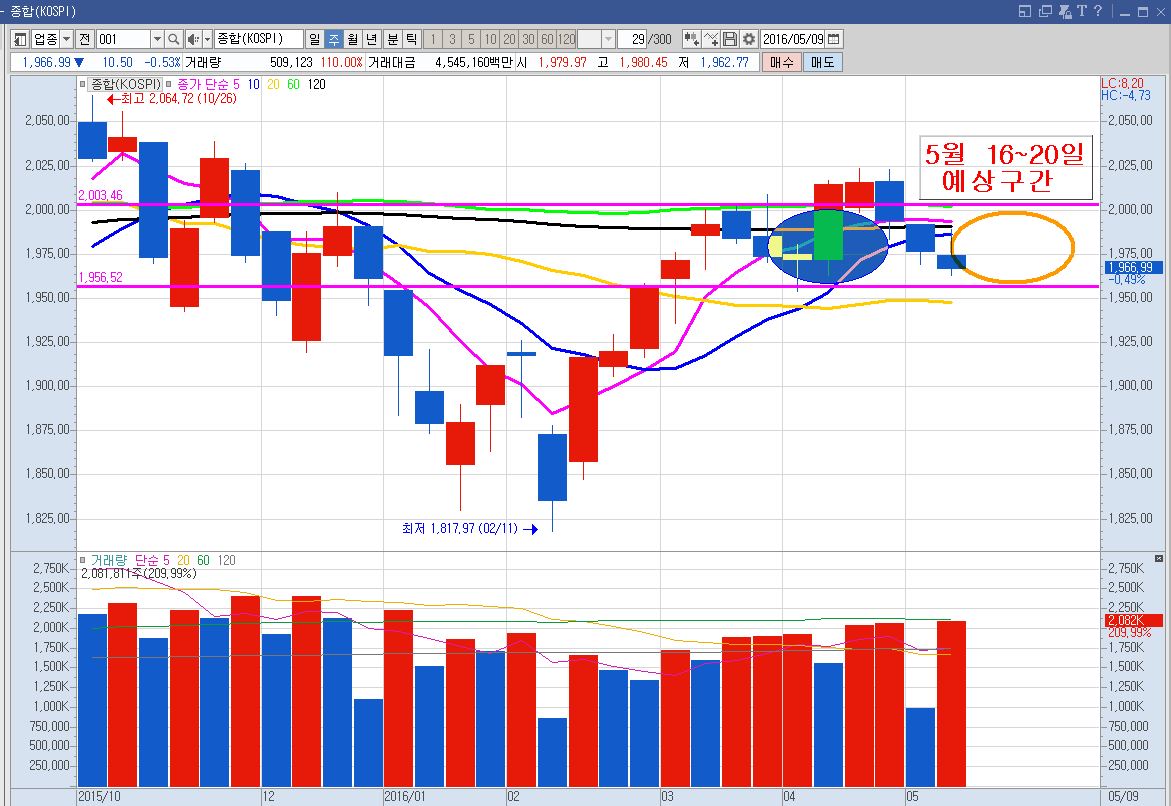Select the 20 interval button

(x=509, y=39)
